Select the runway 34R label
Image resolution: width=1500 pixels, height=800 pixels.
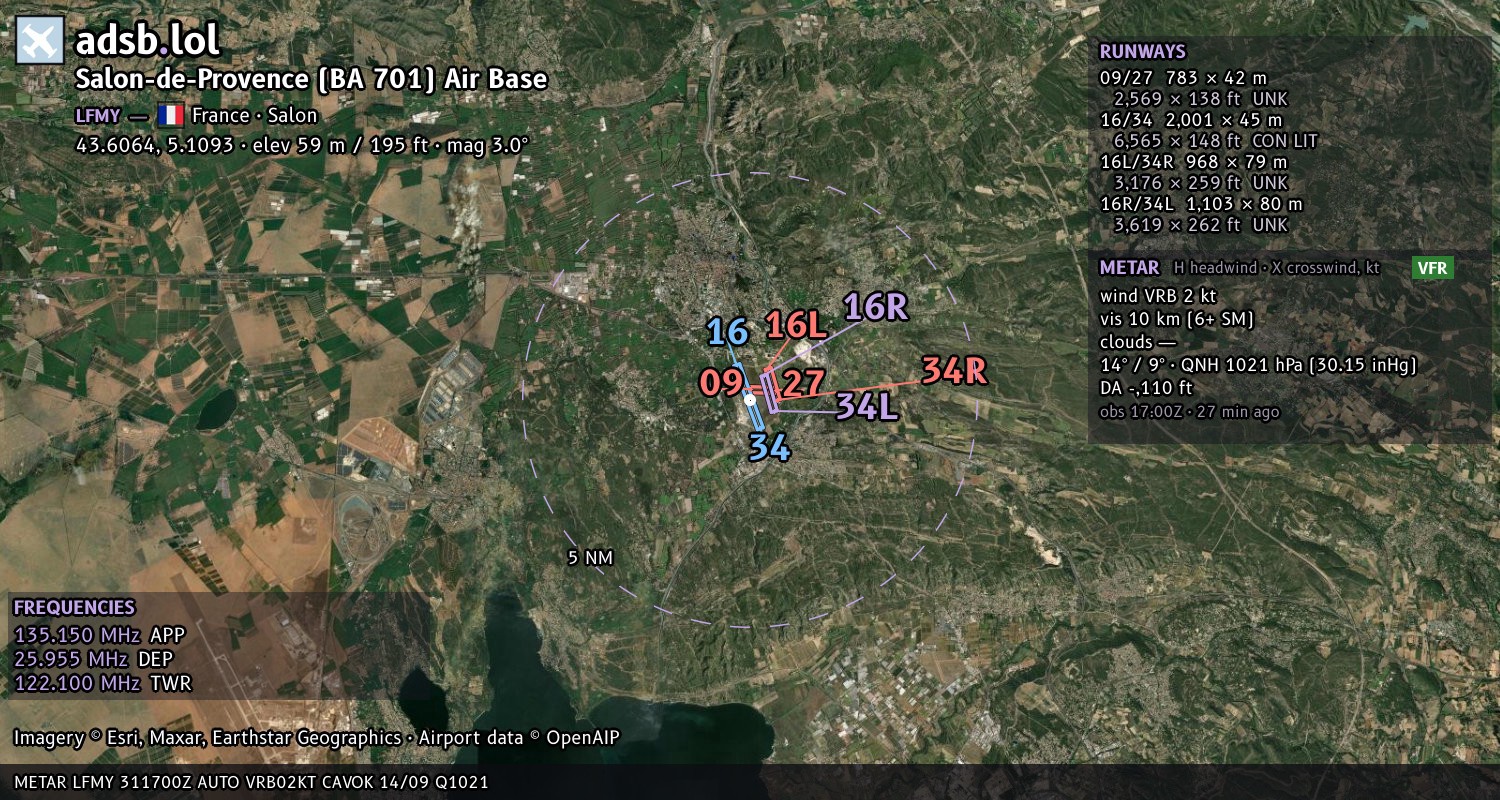pos(954,371)
